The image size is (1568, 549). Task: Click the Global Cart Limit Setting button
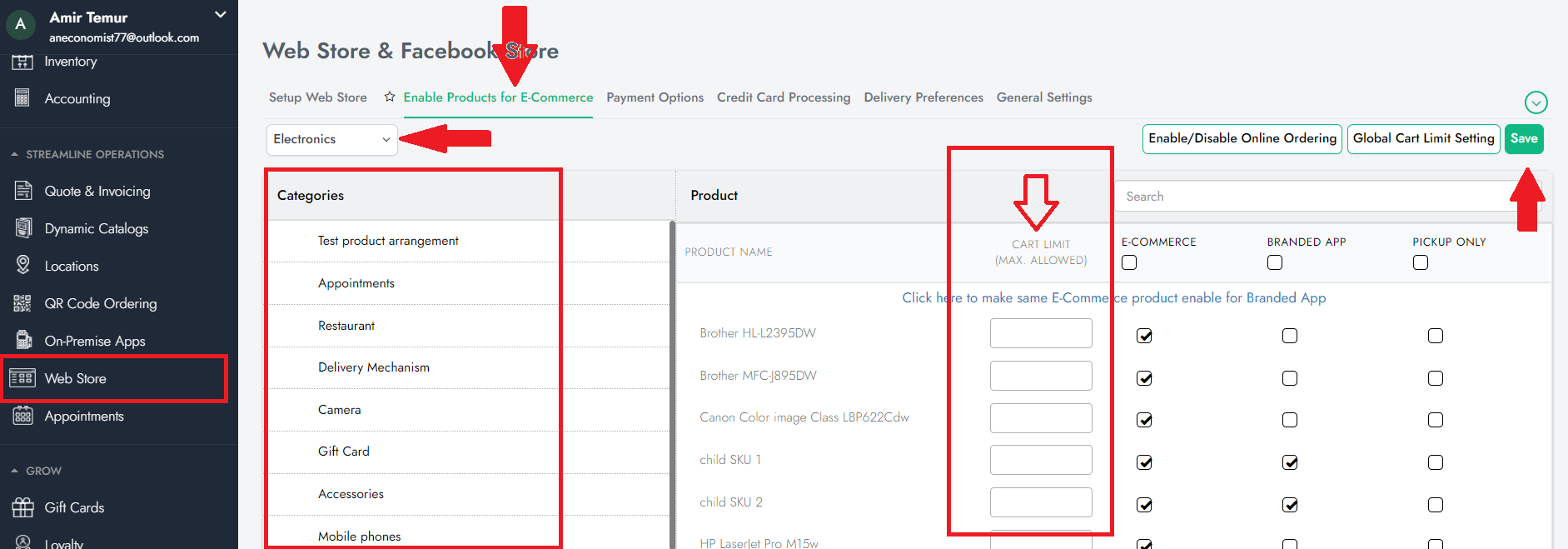[1423, 138]
